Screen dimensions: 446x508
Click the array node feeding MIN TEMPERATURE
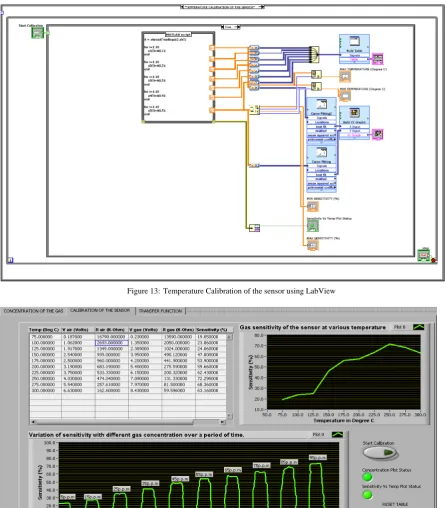point(316,87)
